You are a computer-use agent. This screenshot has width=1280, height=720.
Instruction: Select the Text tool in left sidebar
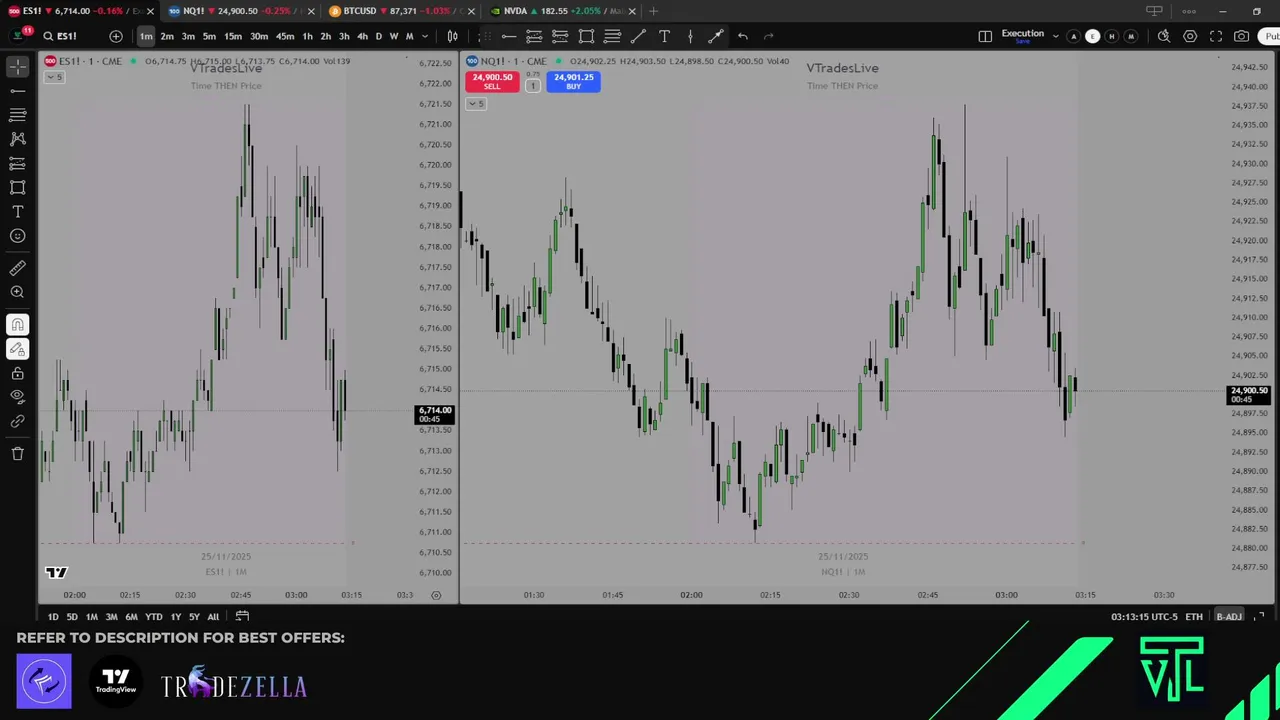click(x=18, y=212)
